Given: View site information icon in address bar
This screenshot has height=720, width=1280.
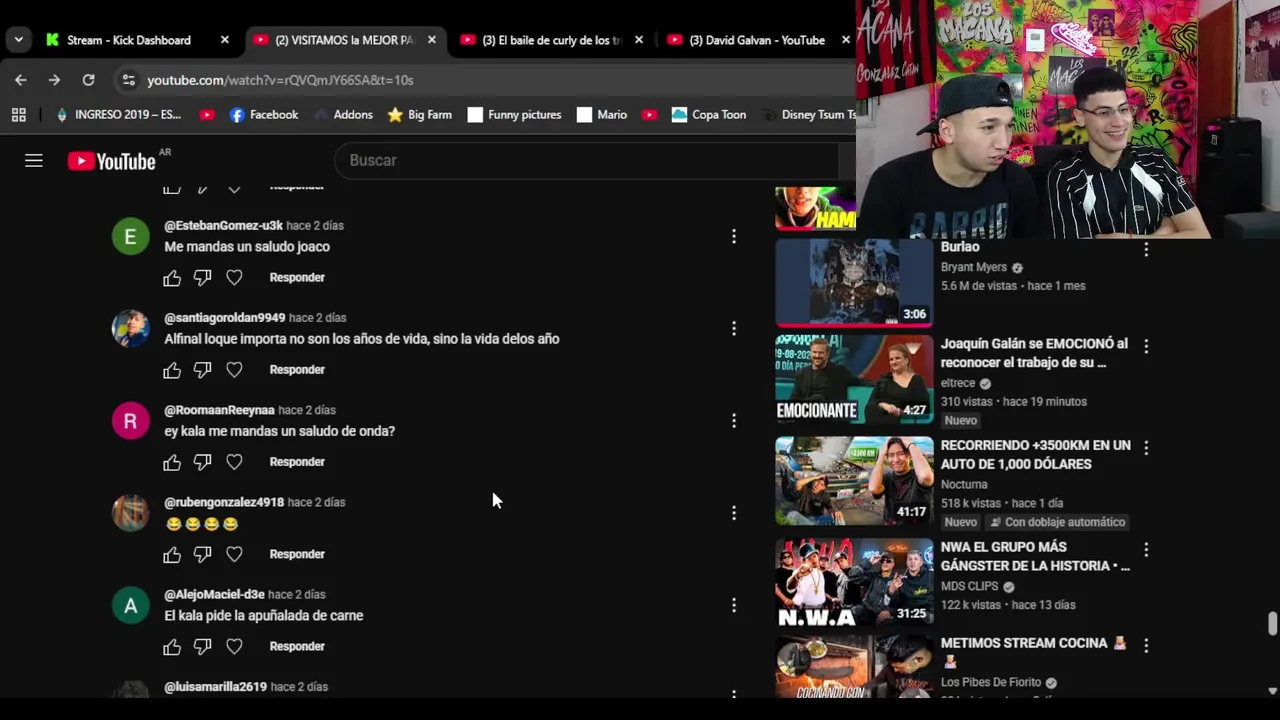Looking at the screenshot, I should (127, 80).
